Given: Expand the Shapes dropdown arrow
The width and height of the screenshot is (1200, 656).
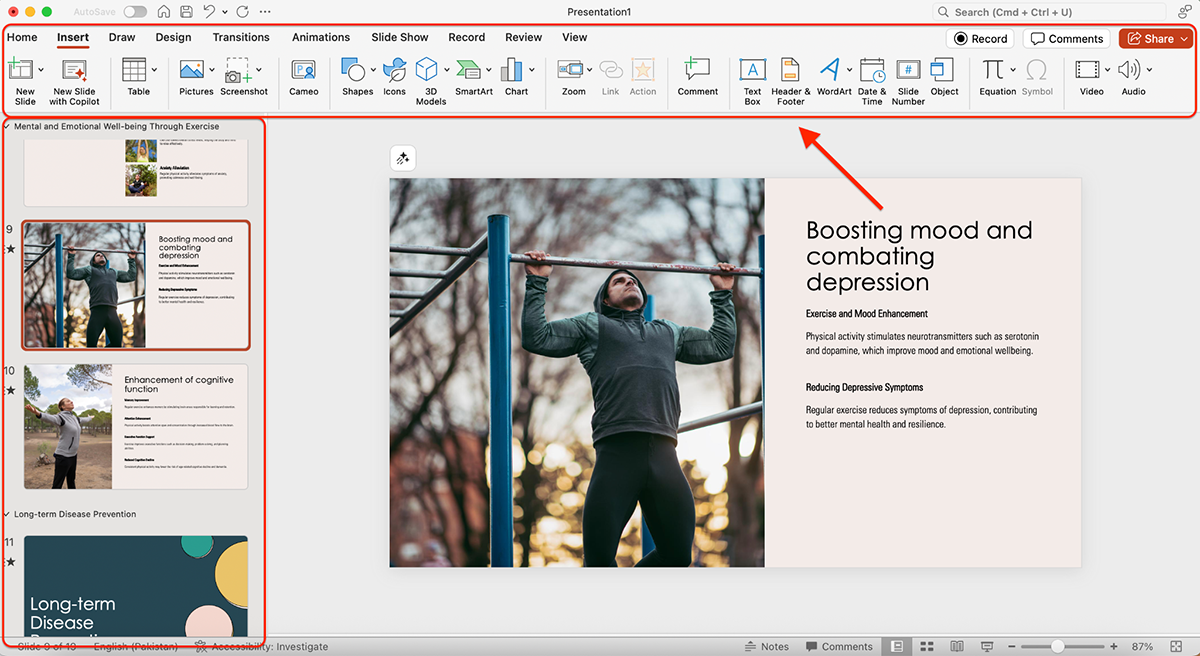Looking at the screenshot, I should 374,70.
